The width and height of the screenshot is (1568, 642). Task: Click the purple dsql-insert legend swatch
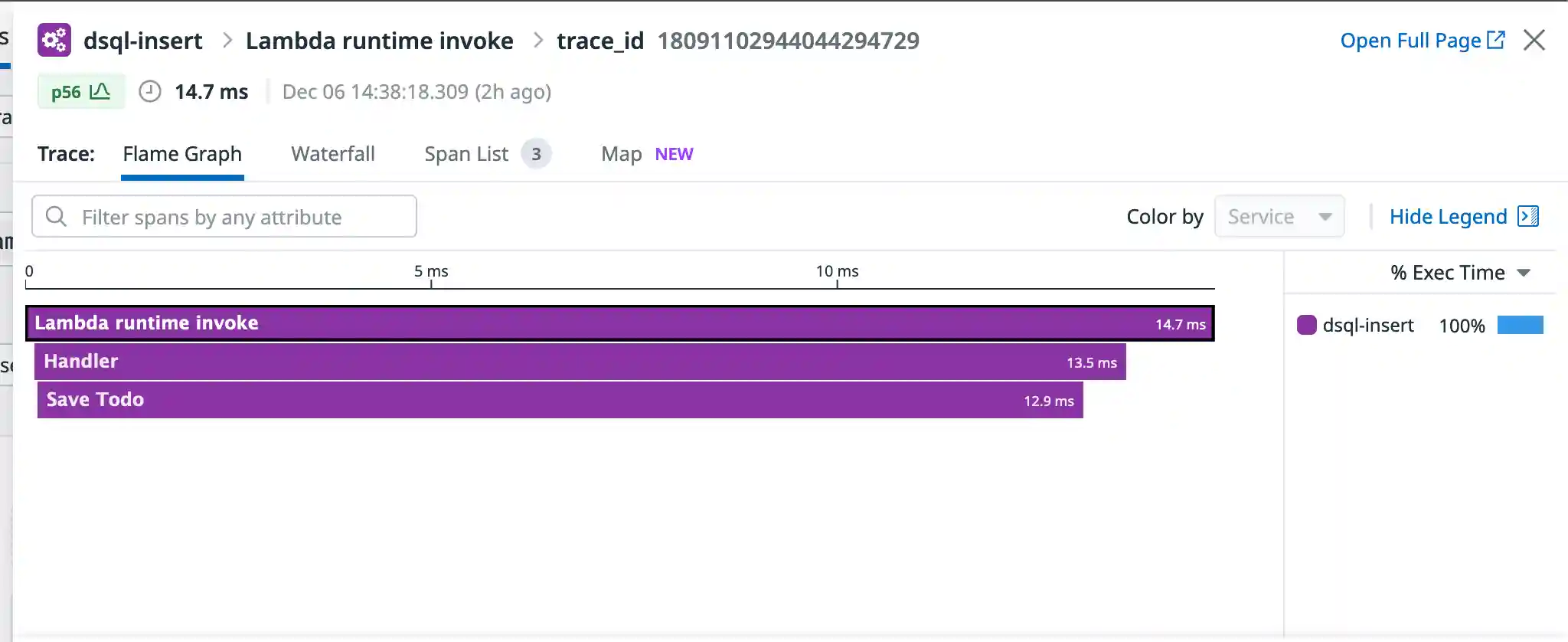(x=1306, y=325)
